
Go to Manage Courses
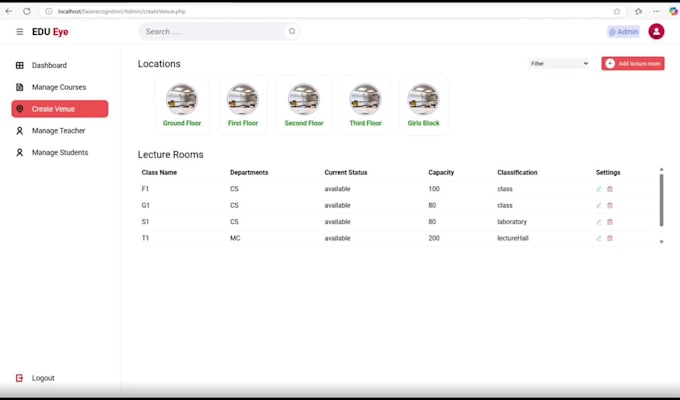[58, 87]
